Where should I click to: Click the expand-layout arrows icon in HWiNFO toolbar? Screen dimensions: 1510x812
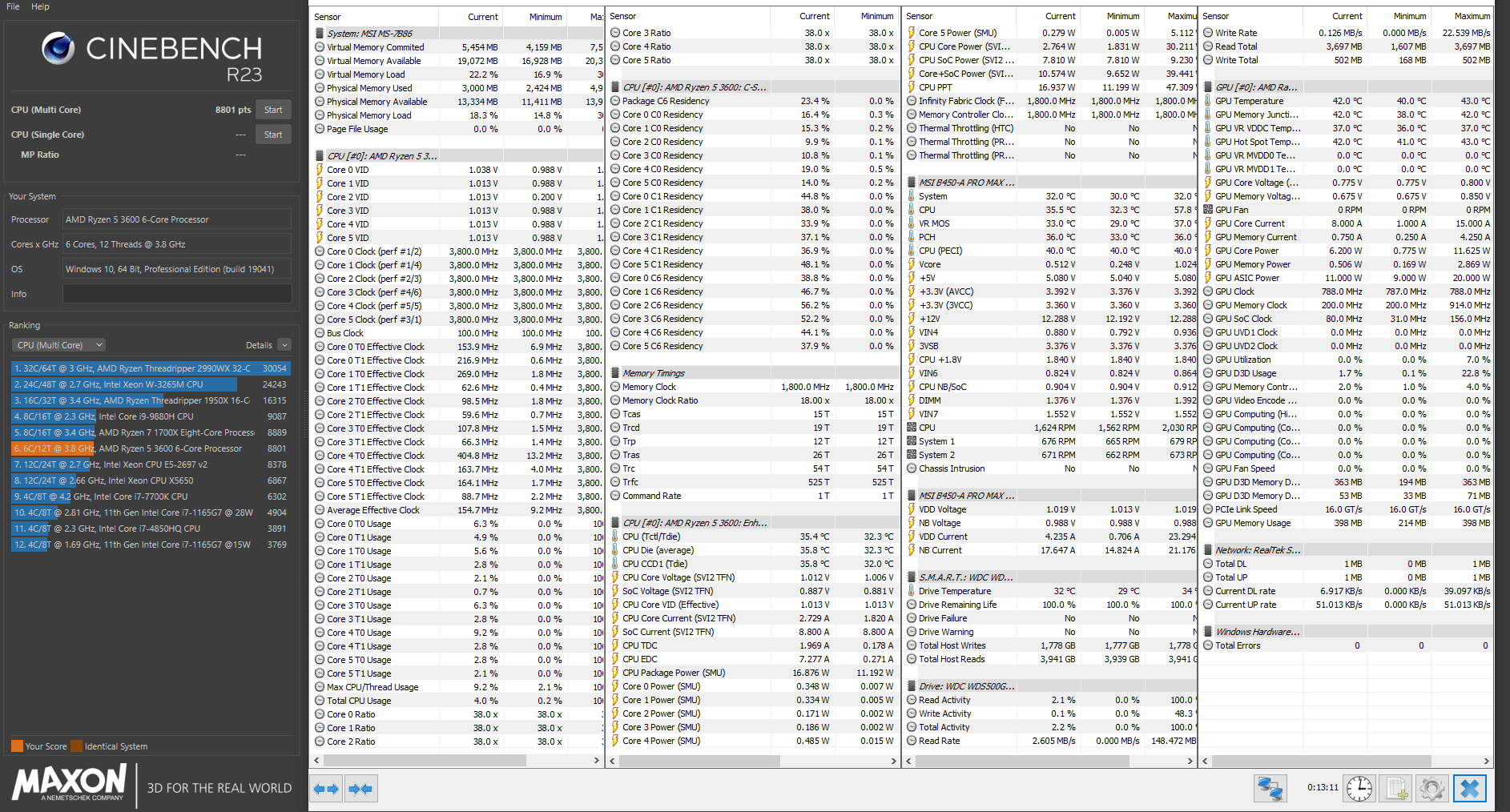326,789
